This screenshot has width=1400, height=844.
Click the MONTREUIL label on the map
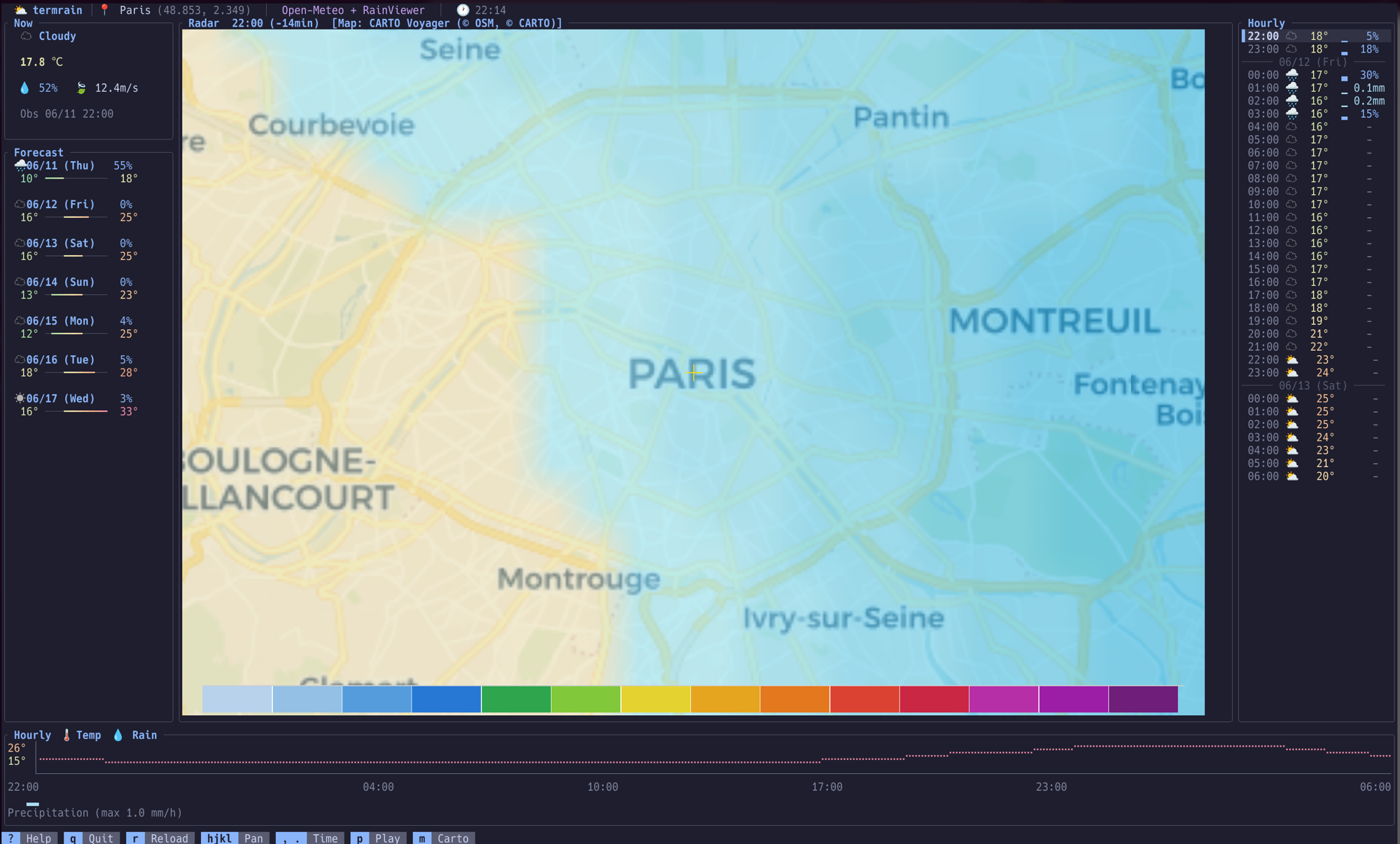point(1054,321)
